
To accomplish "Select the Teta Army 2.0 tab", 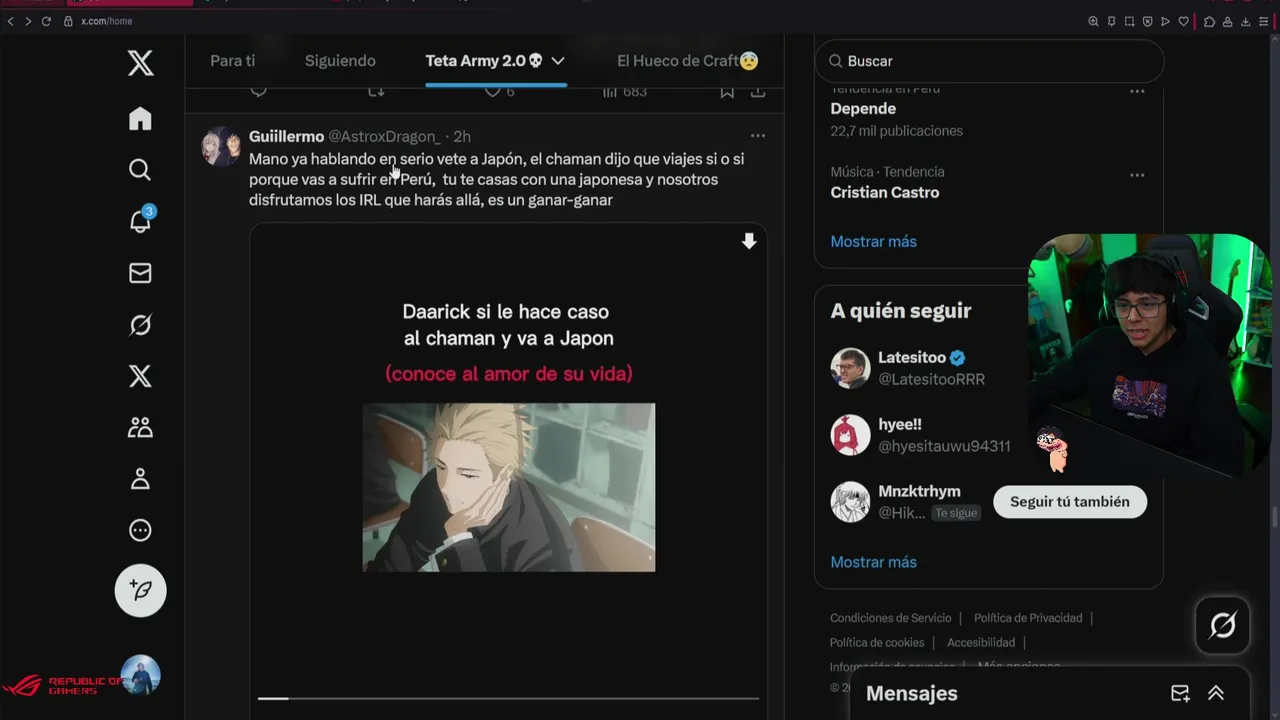I will point(484,61).
